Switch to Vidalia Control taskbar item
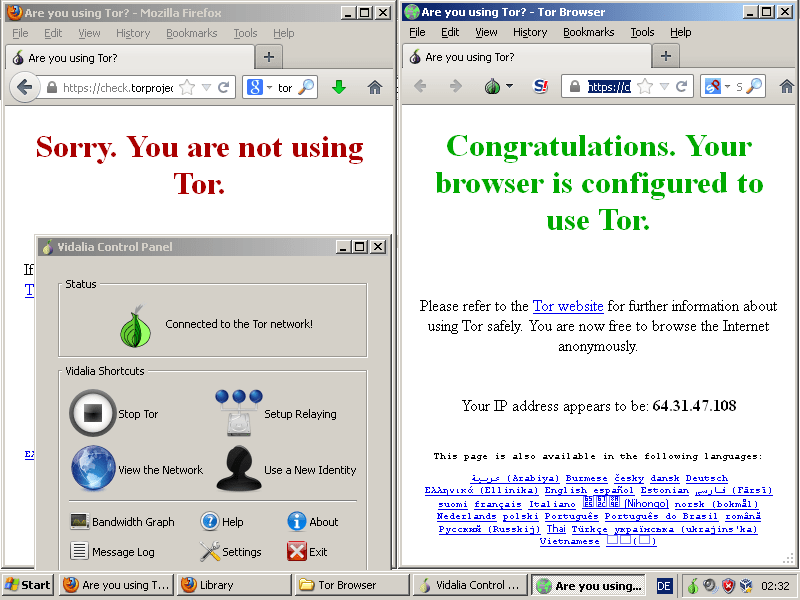 pos(470,585)
